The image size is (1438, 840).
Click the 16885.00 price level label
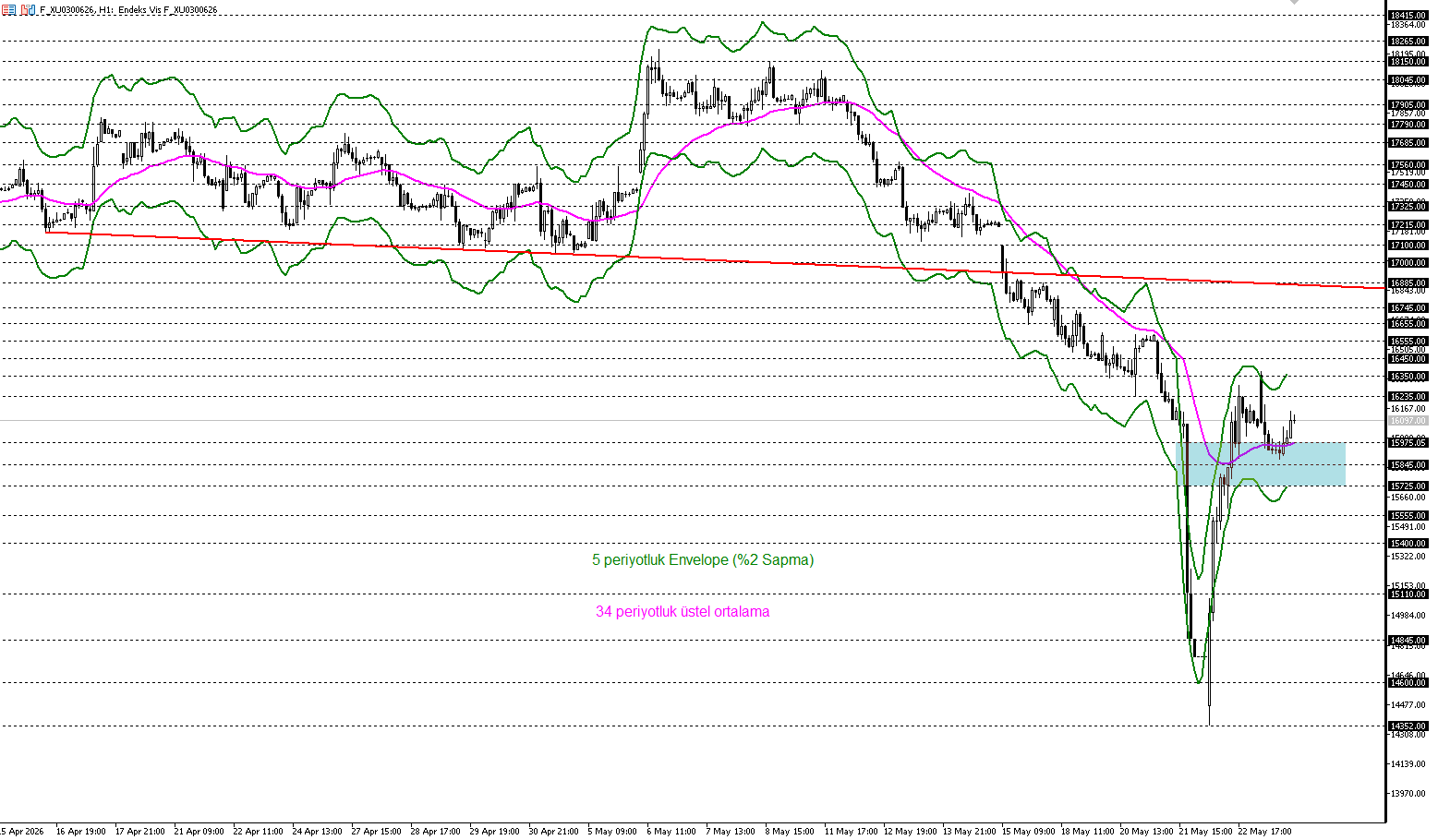pyautogui.click(x=1408, y=283)
